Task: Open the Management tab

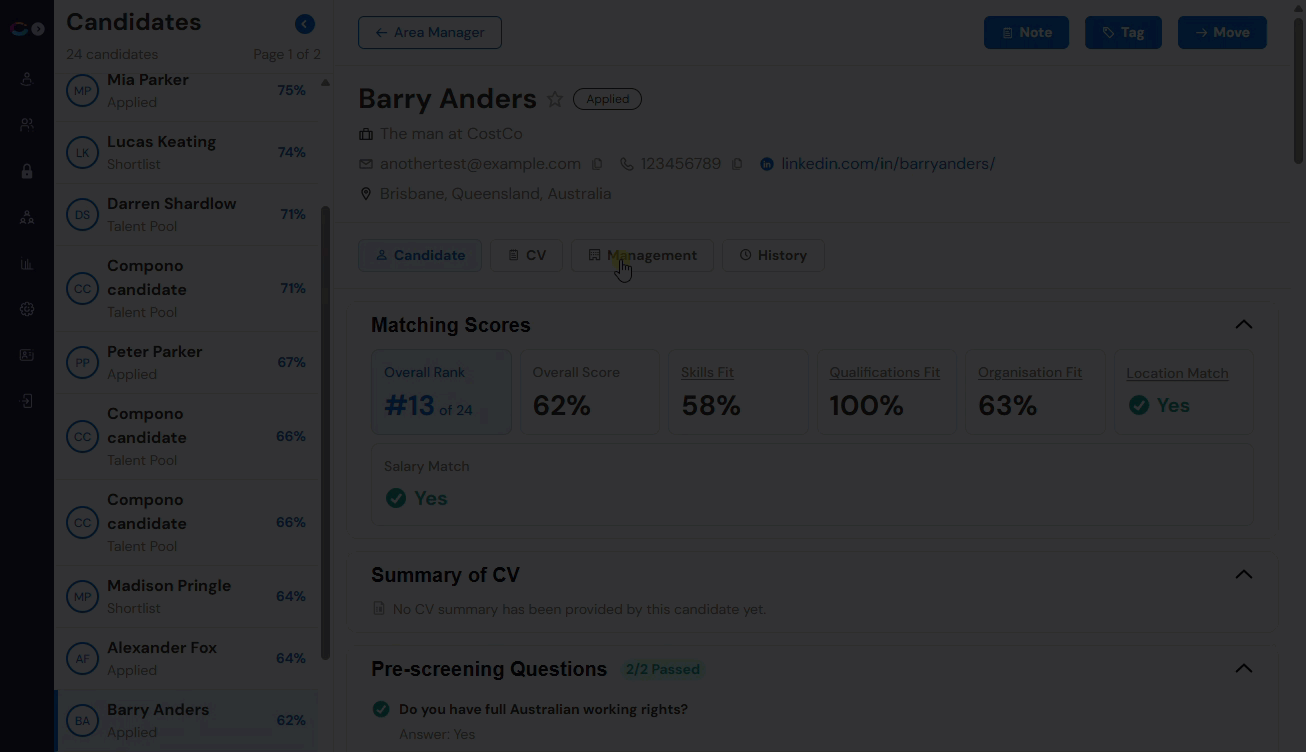Action: [x=642, y=255]
